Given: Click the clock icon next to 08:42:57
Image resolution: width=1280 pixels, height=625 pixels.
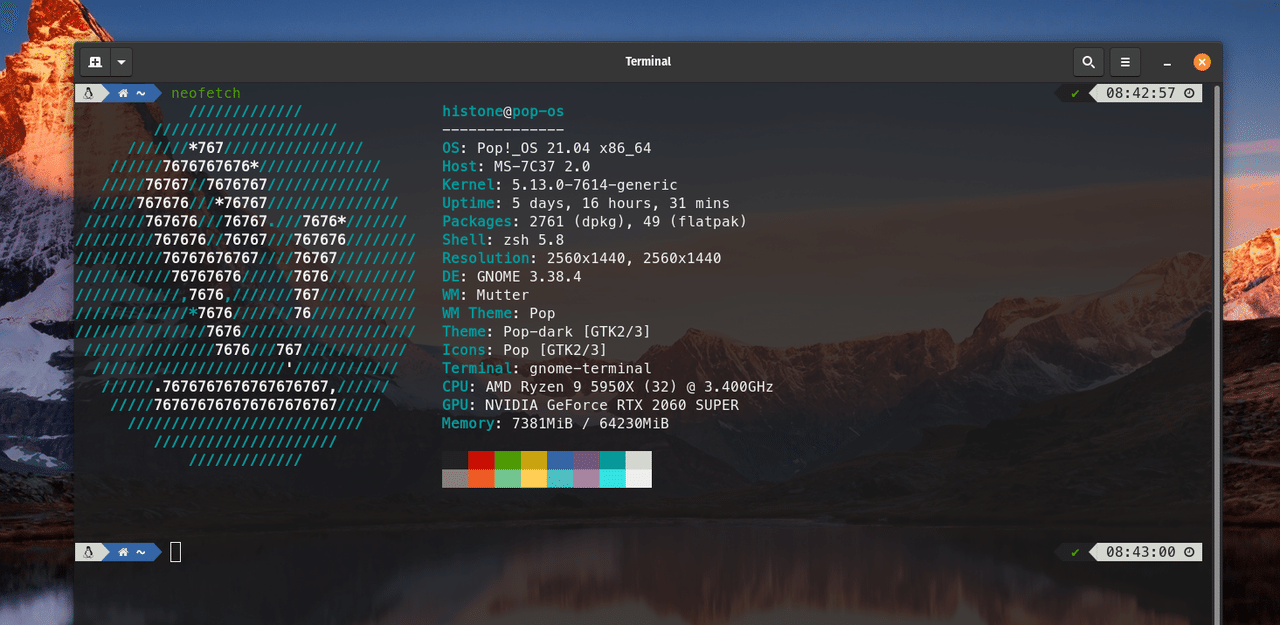Looking at the screenshot, I should coord(1189,93).
